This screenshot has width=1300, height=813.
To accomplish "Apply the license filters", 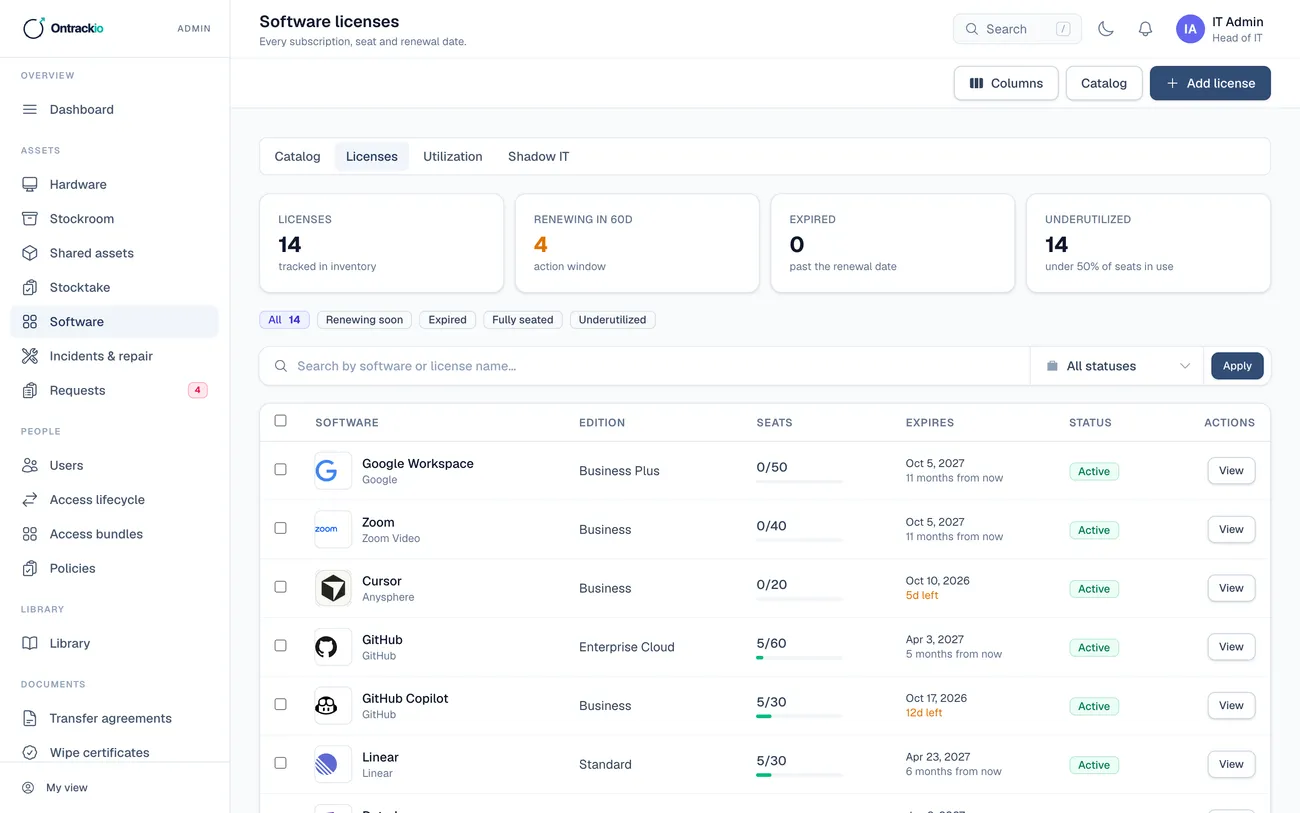I will [x=1237, y=366].
